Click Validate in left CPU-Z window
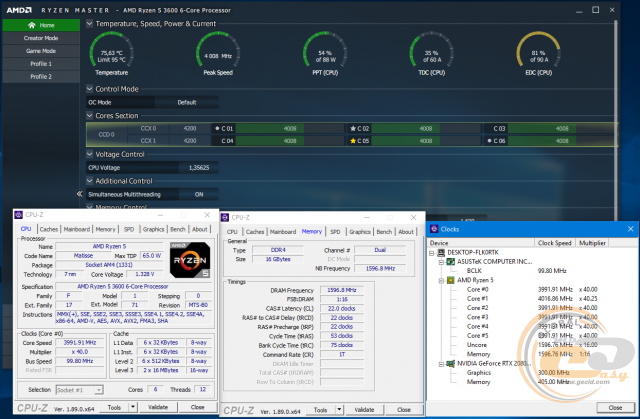Screen dimensions: 640x419 (158, 407)
